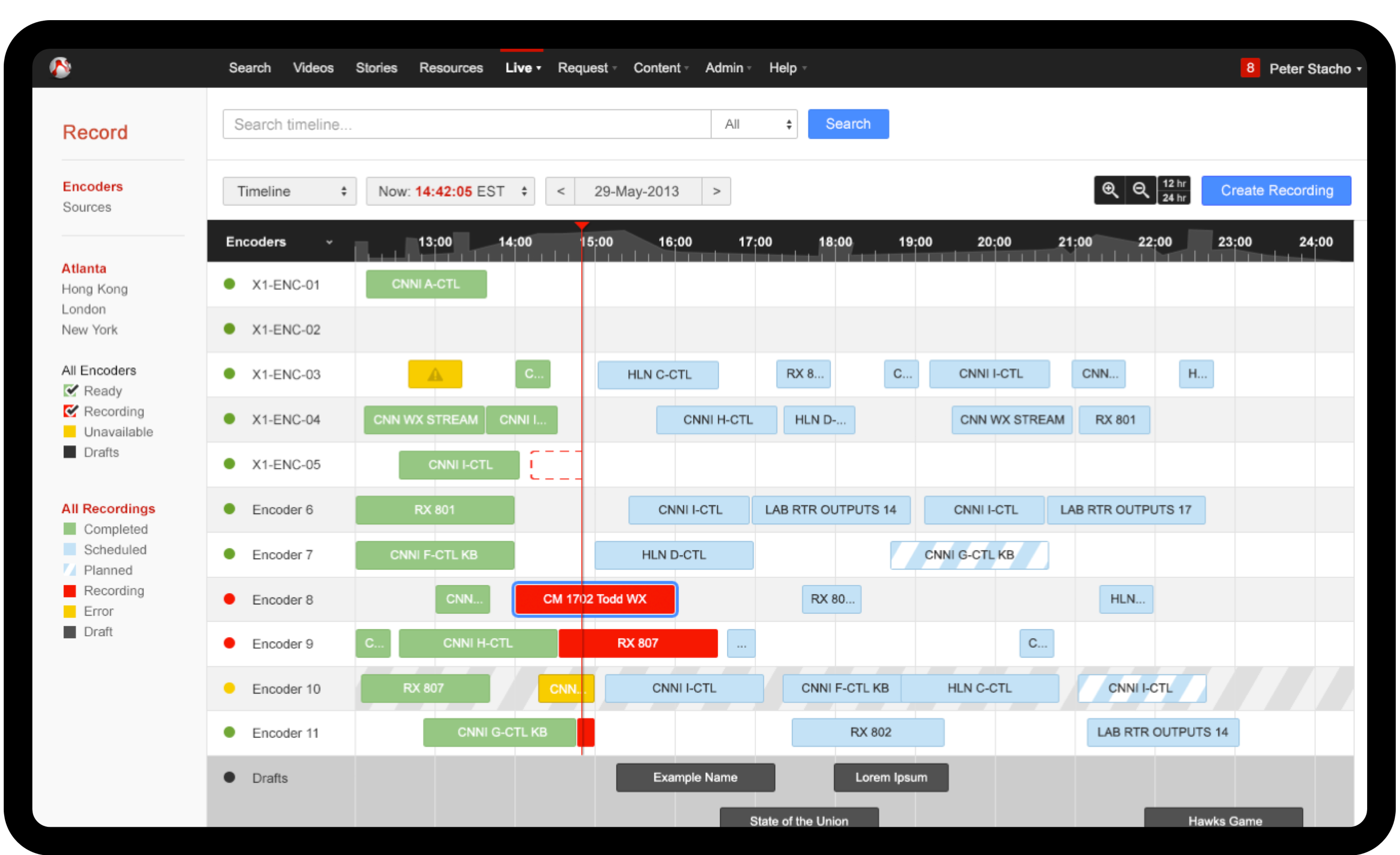
Task: Click X1-ENC-05 green status dot
Action: click(x=230, y=464)
